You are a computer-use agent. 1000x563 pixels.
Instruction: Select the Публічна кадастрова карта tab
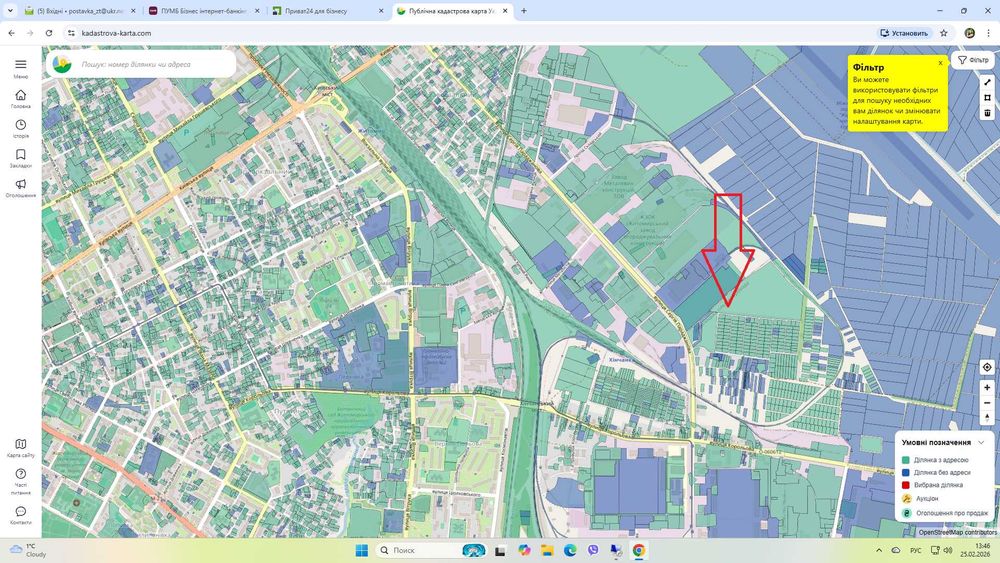pyautogui.click(x=451, y=11)
